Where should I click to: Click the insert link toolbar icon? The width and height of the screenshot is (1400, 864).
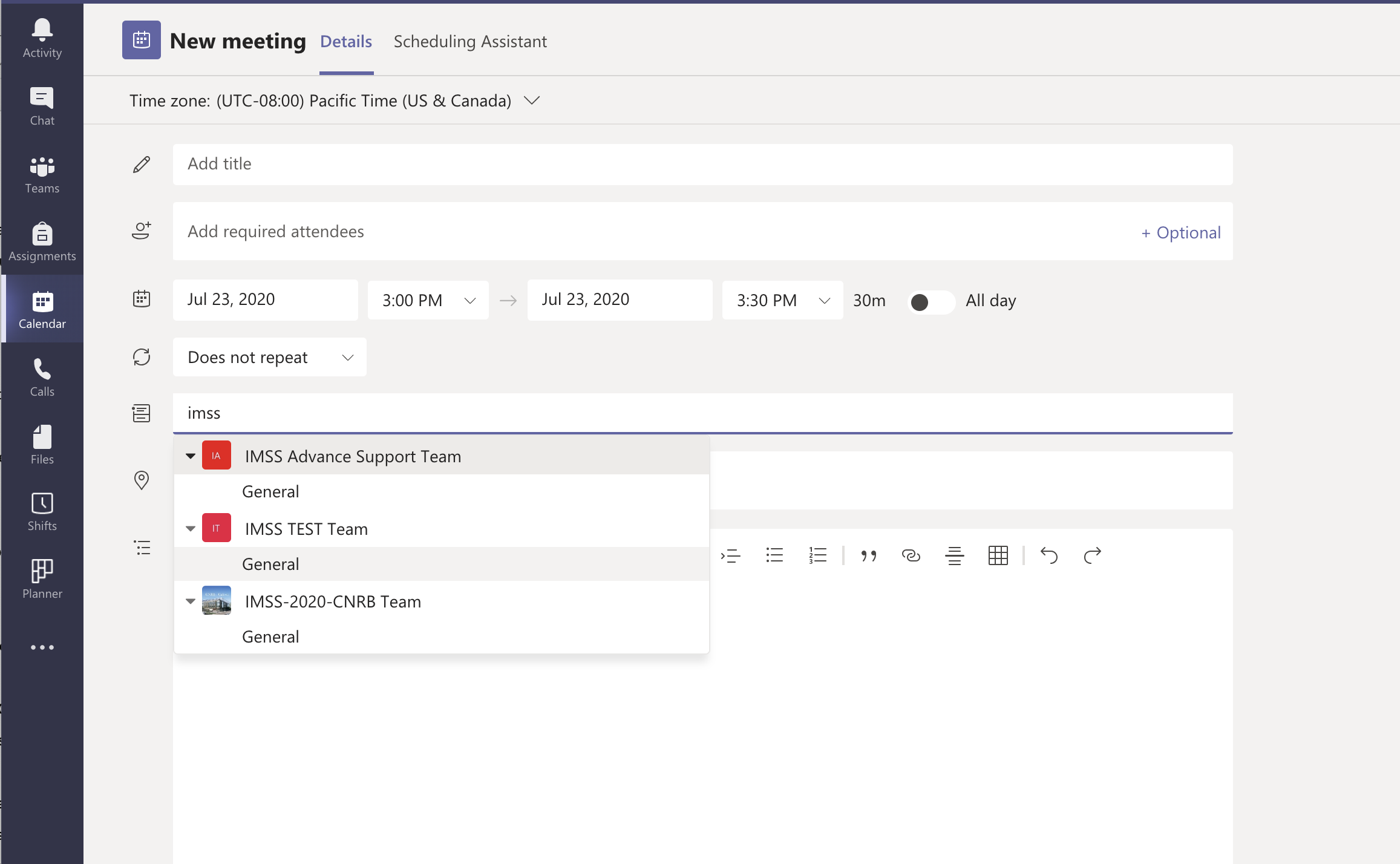tap(911, 555)
